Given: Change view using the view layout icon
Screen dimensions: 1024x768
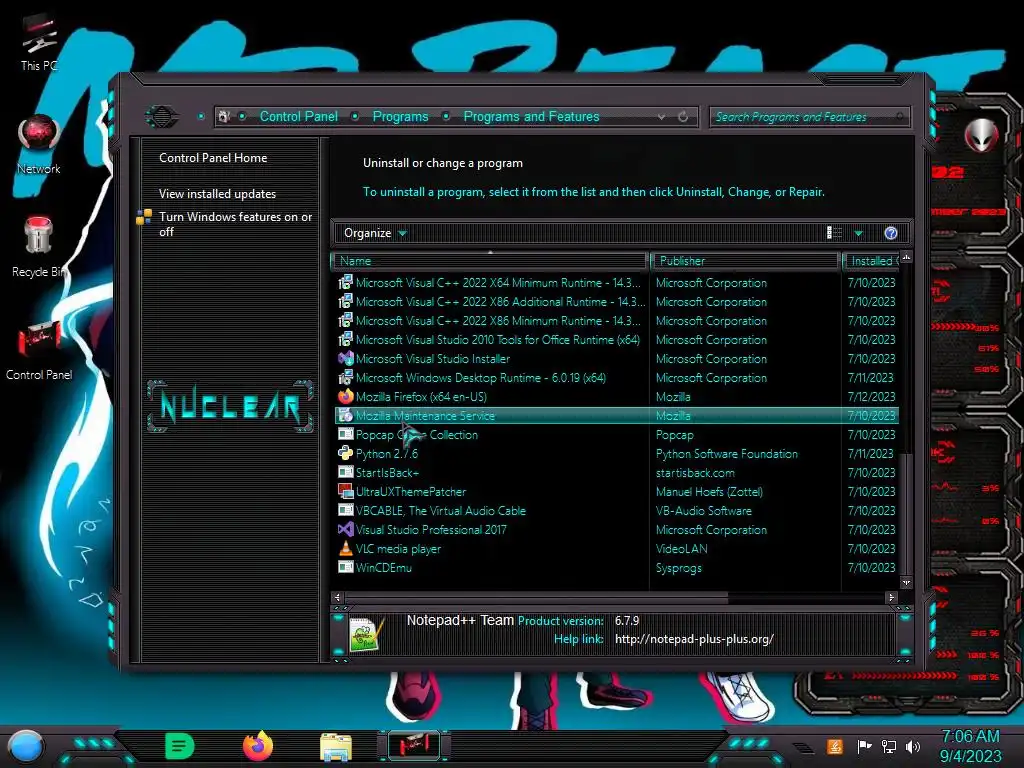Looking at the screenshot, I should tap(834, 233).
